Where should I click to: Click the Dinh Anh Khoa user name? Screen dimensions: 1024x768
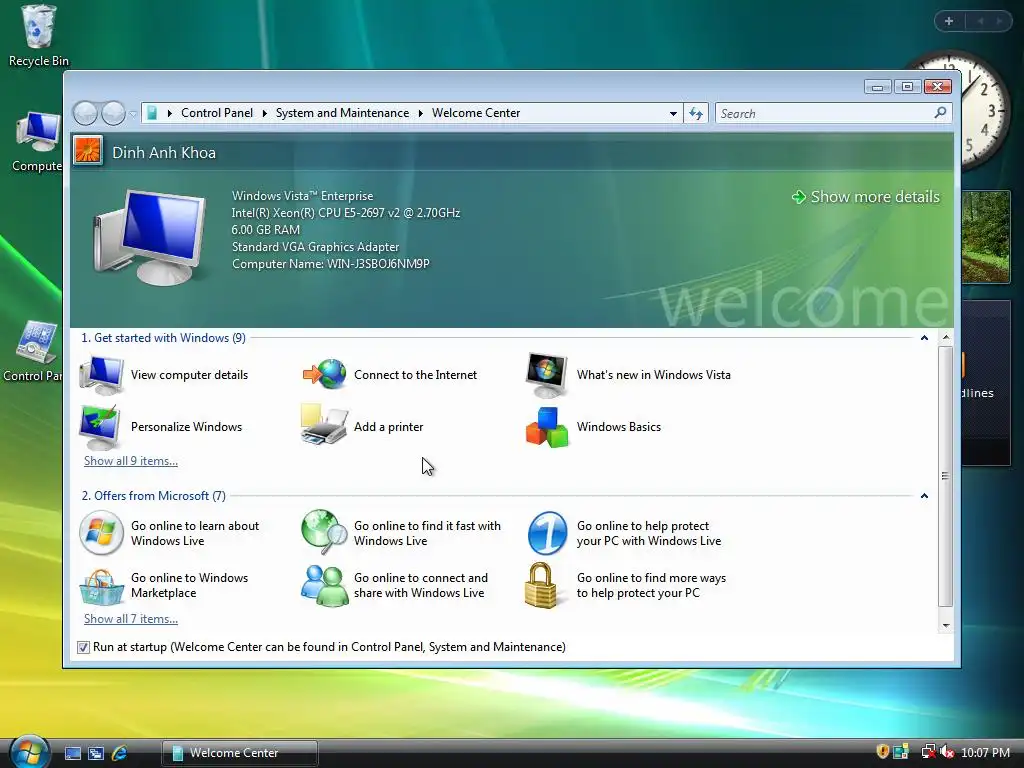pos(164,152)
